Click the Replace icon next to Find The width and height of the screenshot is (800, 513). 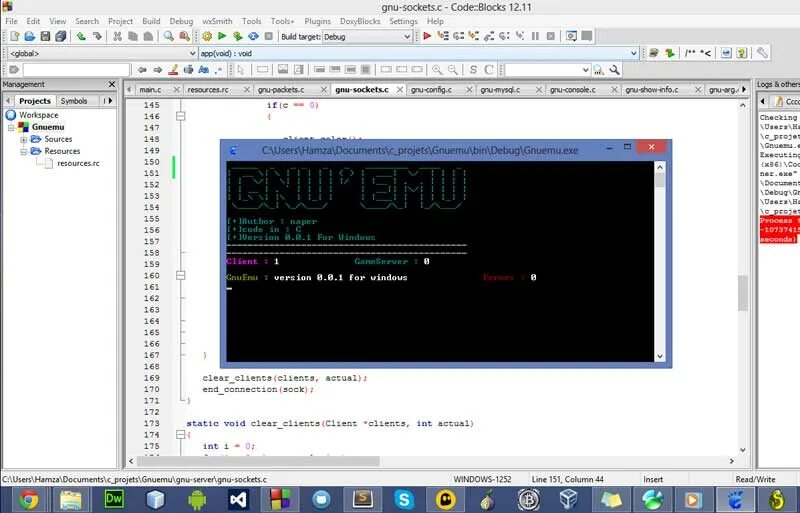pos(184,36)
